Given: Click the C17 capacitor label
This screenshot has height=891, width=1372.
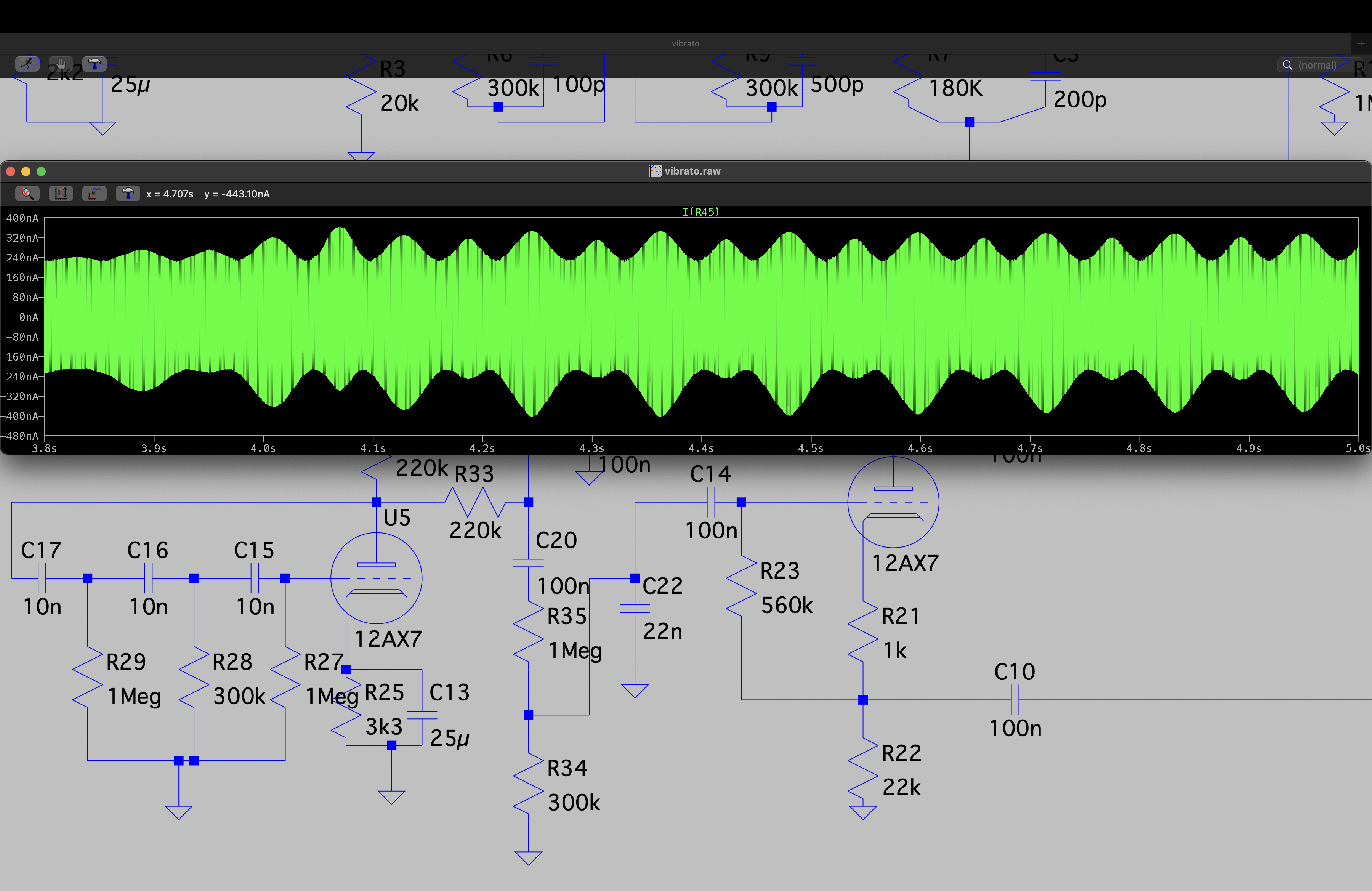Looking at the screenshot, I should coord(41,550).
